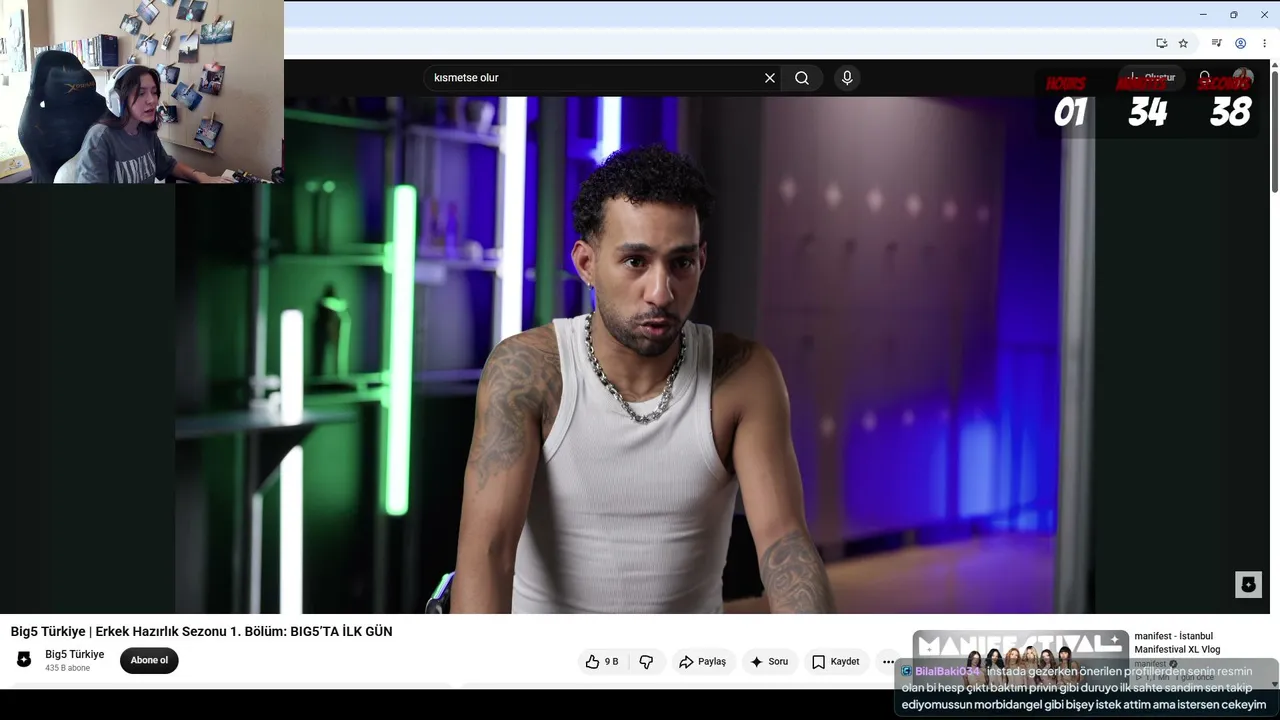1280x720 pixels.
Task: Open more actions ellipsis menu
Action: click(x=888, y=661)
